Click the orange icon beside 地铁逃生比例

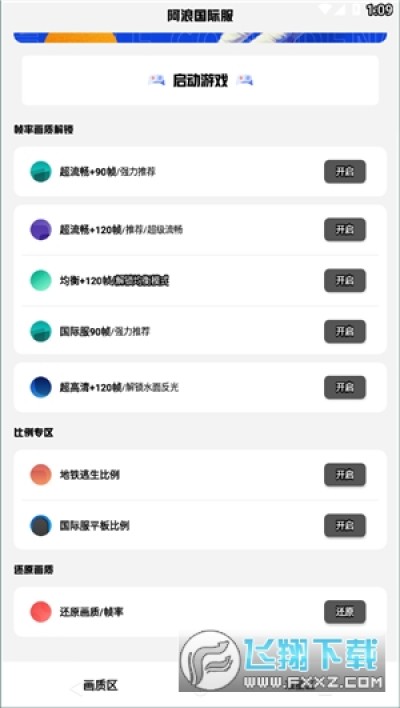click(41, 475)
